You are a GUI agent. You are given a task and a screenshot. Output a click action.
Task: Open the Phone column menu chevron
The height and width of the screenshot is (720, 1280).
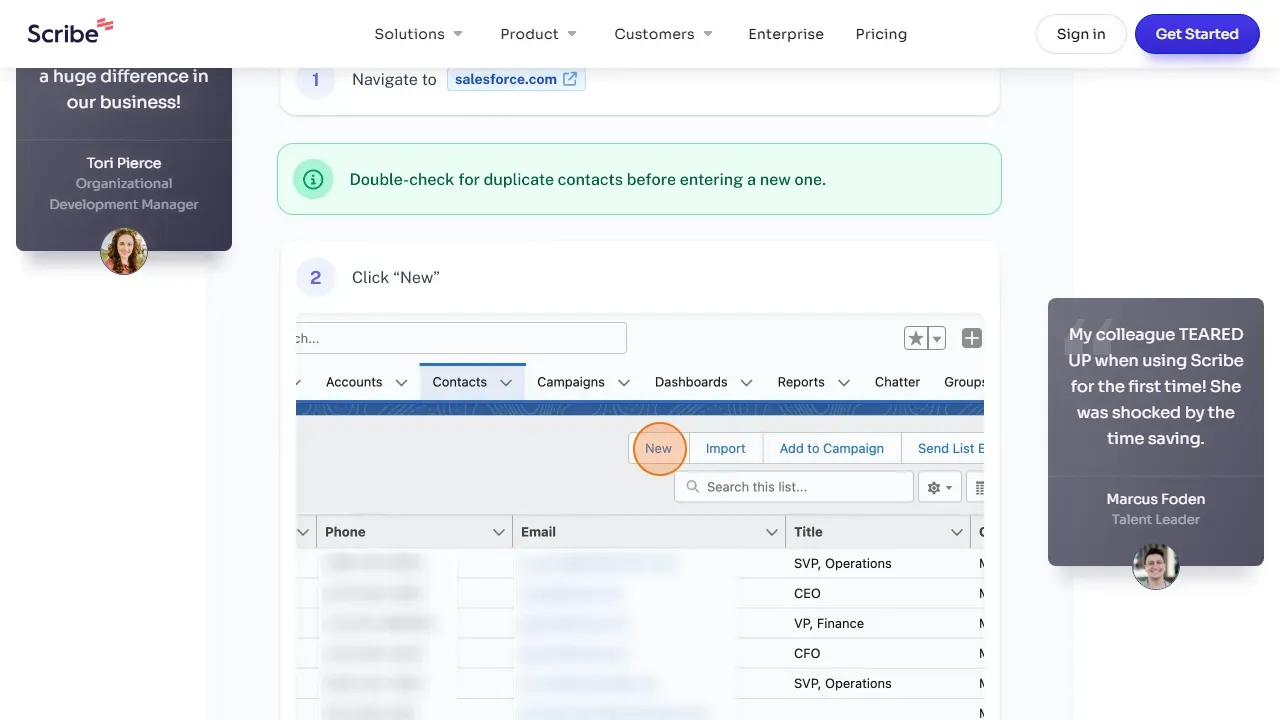(498, 532)
